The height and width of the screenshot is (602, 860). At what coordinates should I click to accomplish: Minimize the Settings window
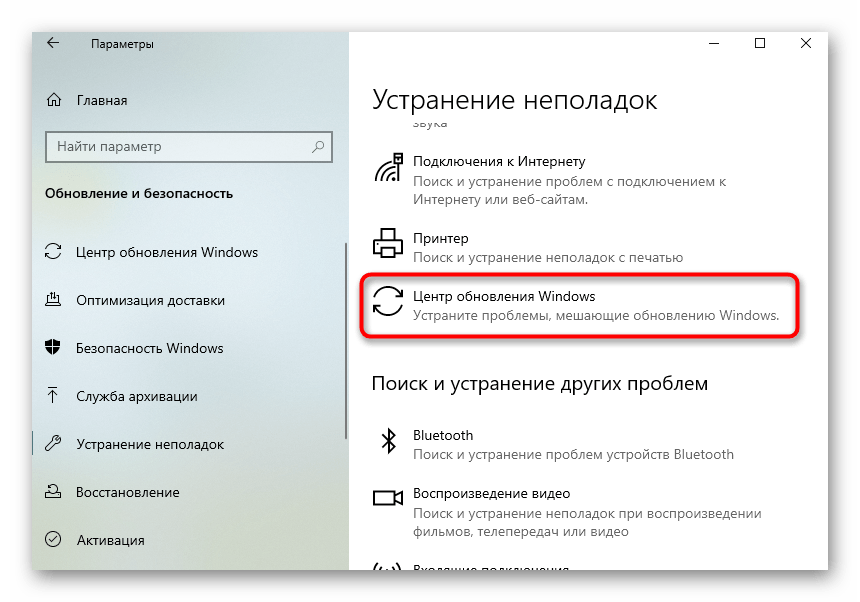coord(714,43)
